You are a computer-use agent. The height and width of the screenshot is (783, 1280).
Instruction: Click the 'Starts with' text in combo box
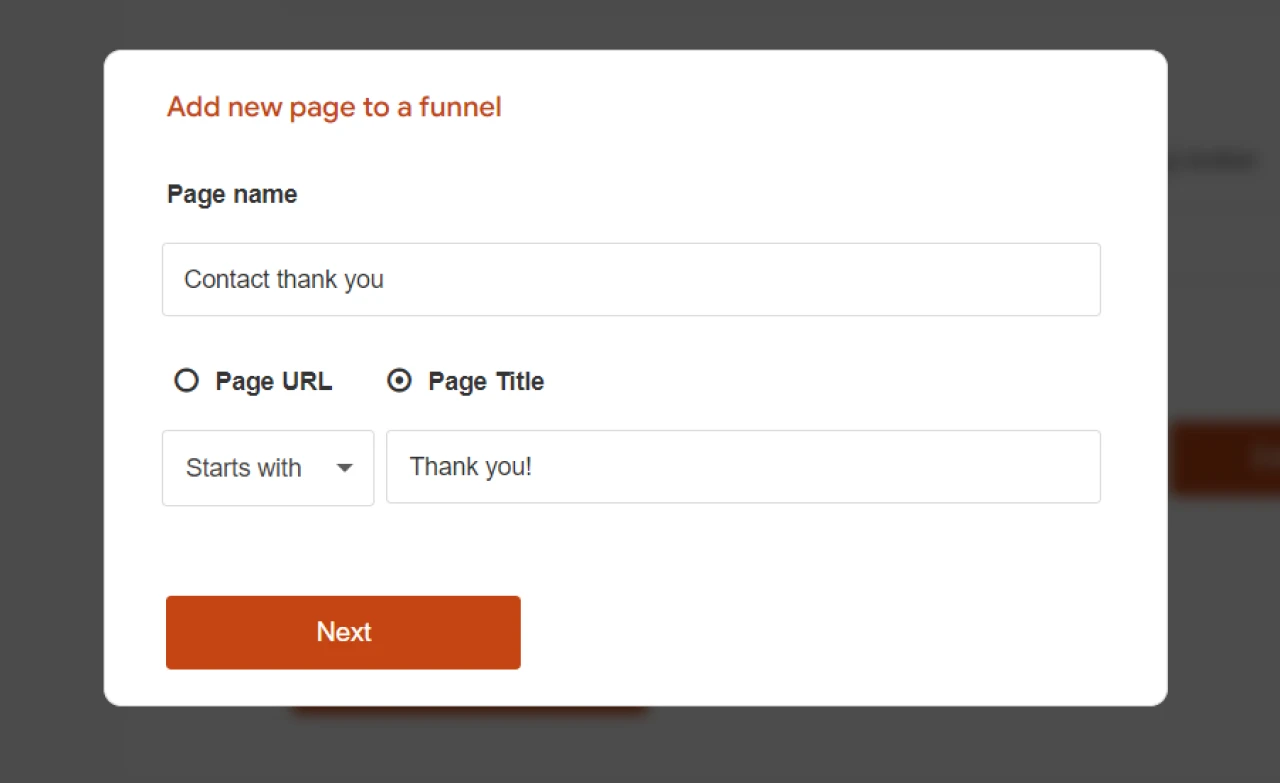coord(243,468)
